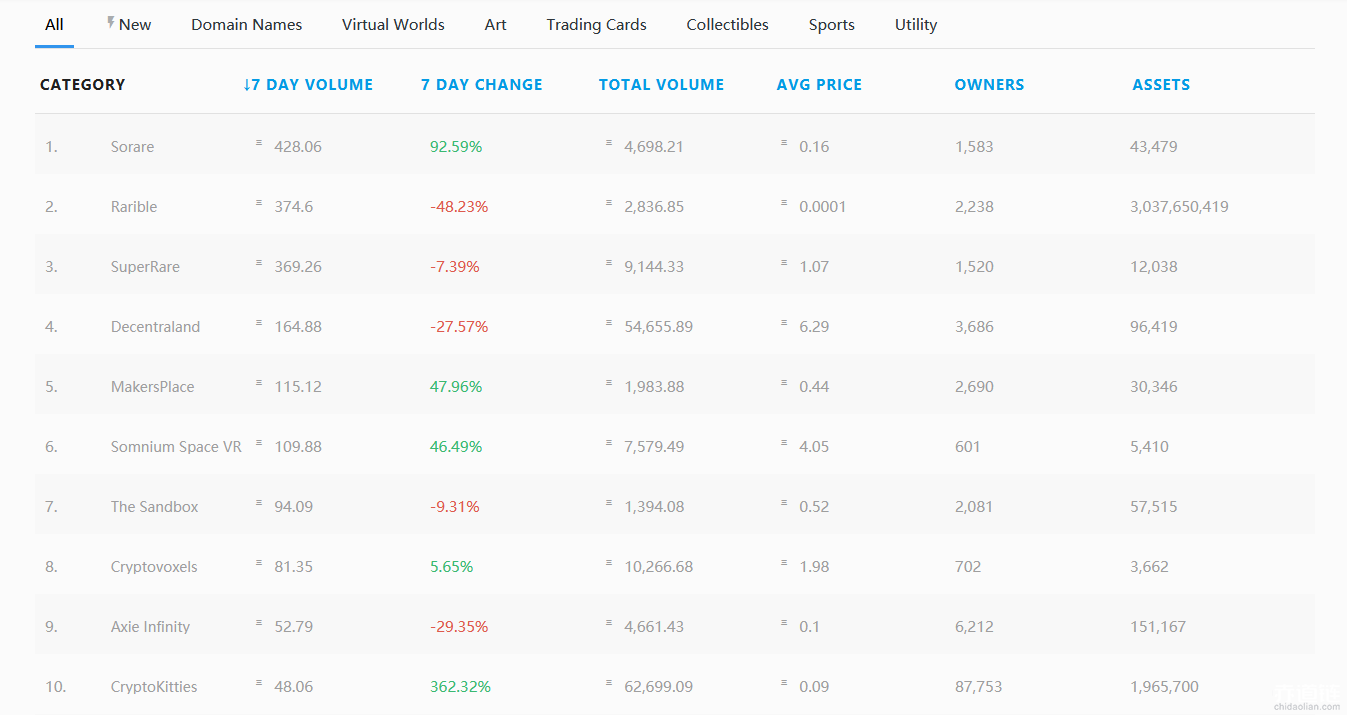
Task: Click the ETH symbol before 6.29
Action: (x=784, y=323)
